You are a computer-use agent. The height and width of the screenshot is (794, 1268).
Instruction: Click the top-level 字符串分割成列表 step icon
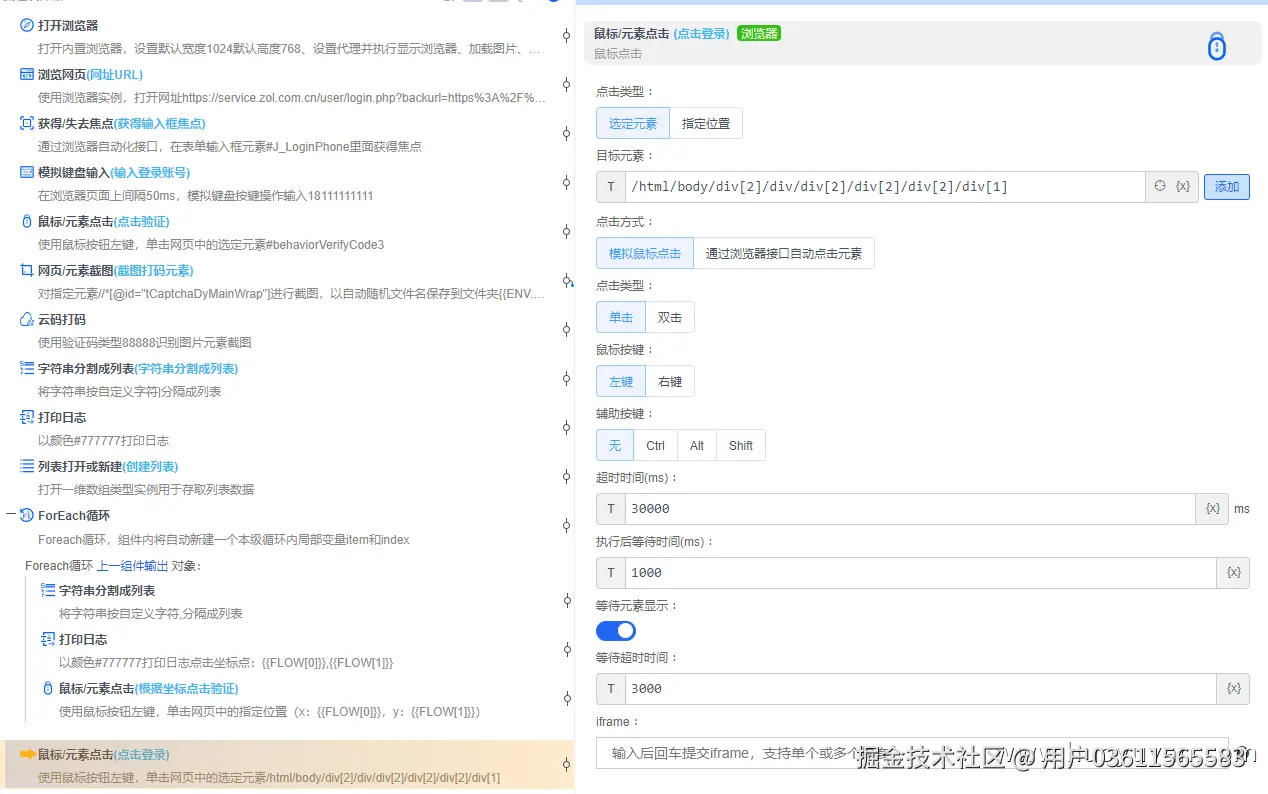27,368
